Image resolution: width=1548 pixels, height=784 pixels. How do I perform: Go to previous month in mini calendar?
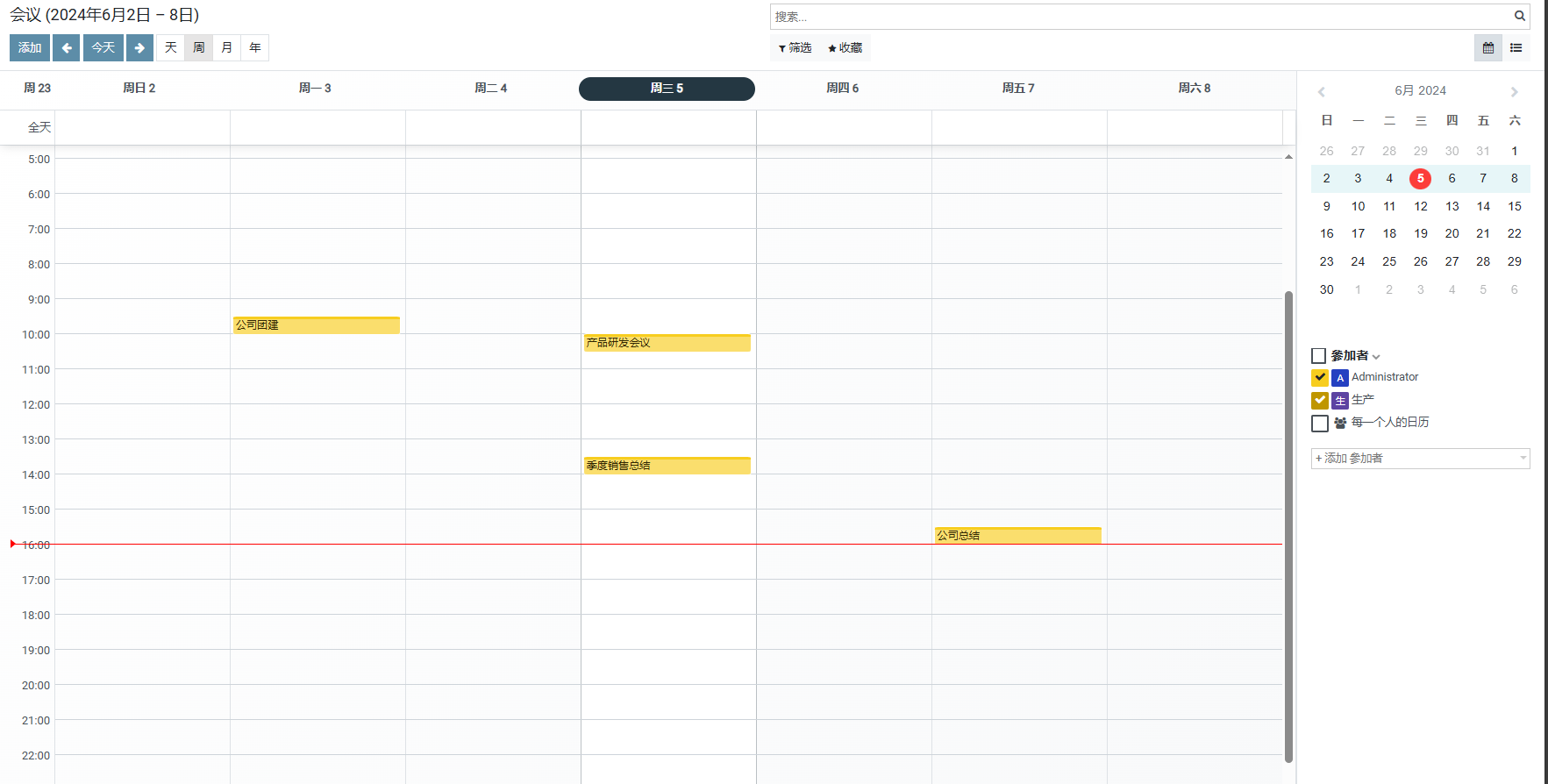(1322, 91)
